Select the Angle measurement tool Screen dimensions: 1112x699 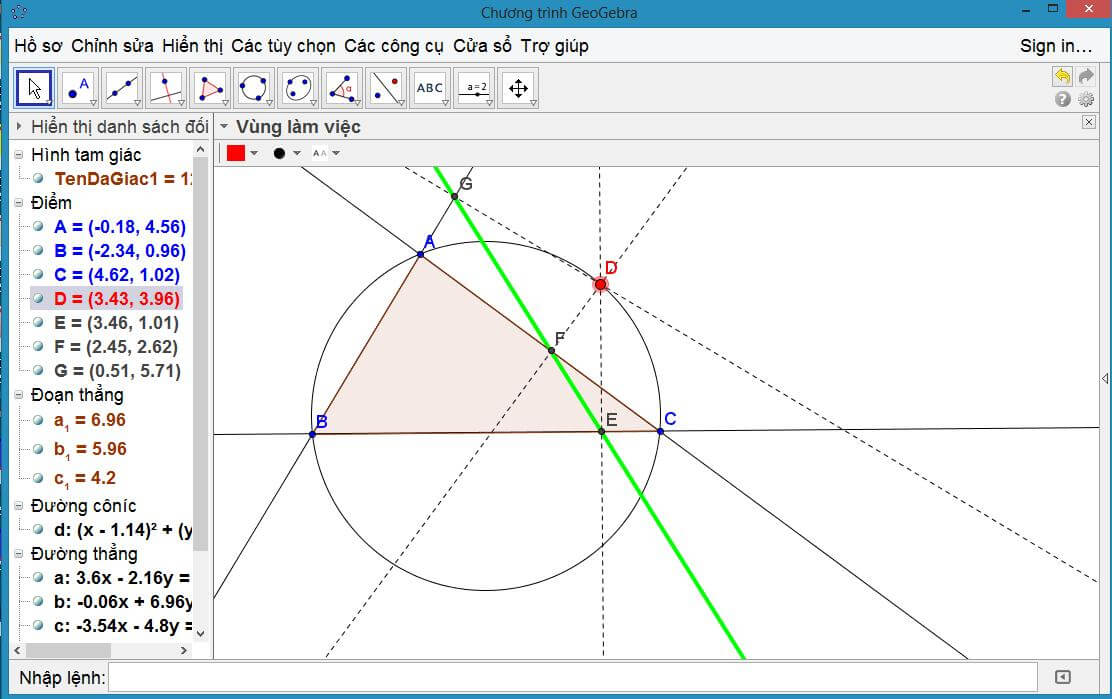point(342,88)
